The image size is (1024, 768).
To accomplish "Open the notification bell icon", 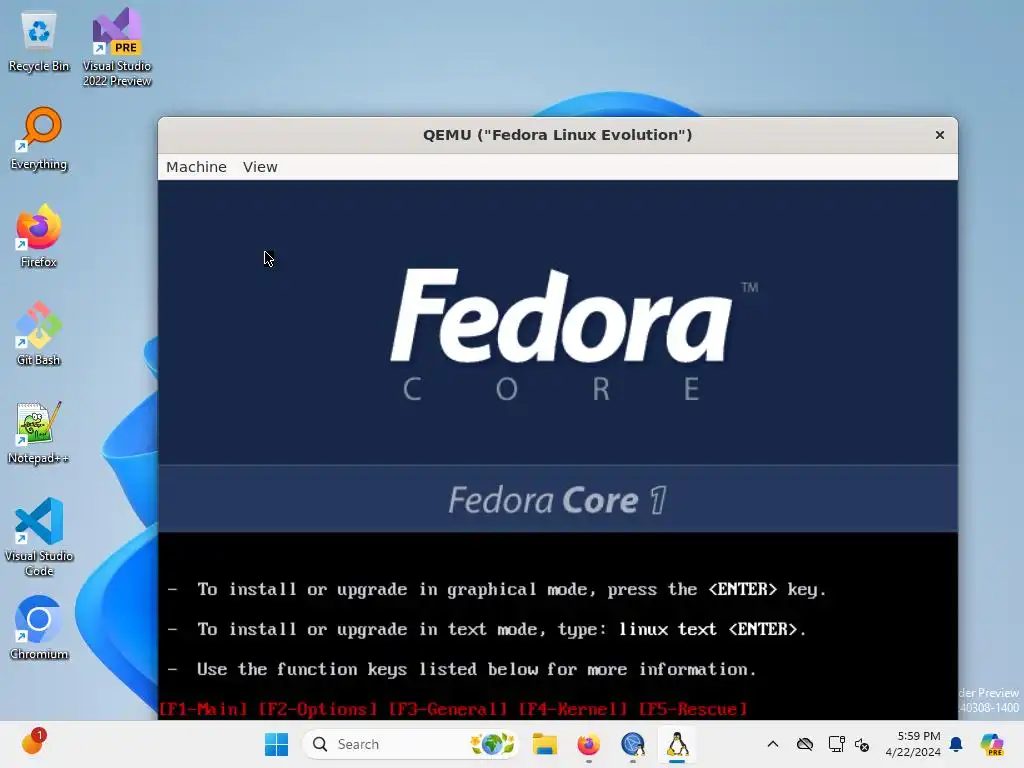I will [956, 744].
